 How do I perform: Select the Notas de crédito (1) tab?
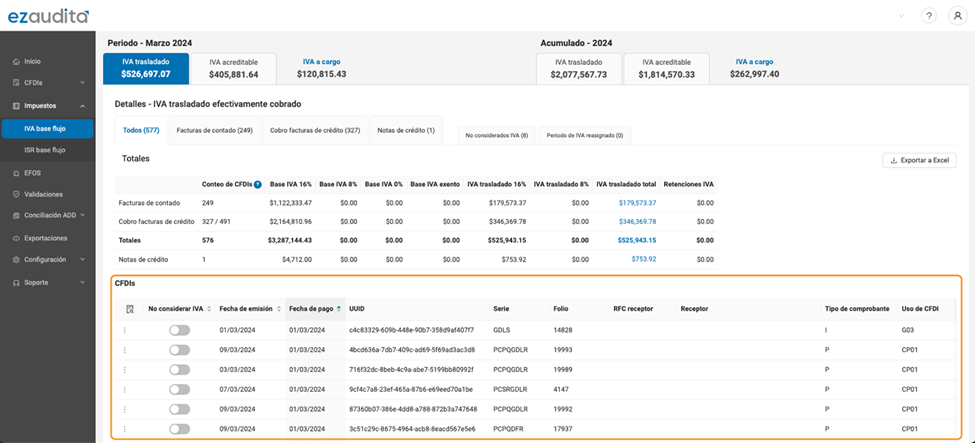(x=405, y=130)
